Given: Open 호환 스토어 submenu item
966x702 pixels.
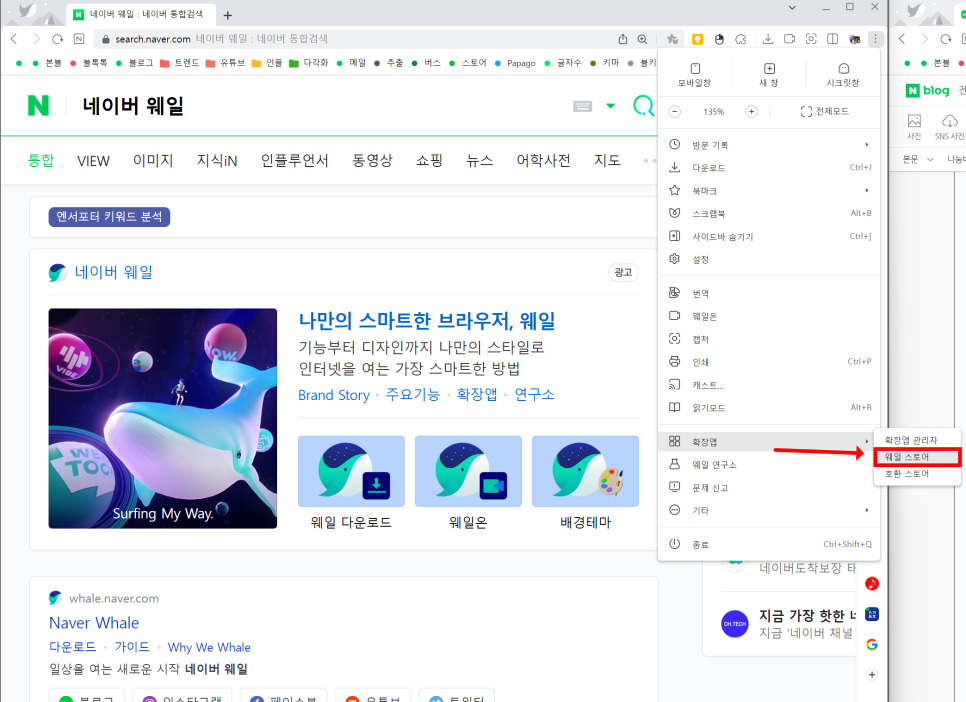Looking at the screenshot, I should coord(917,473).
